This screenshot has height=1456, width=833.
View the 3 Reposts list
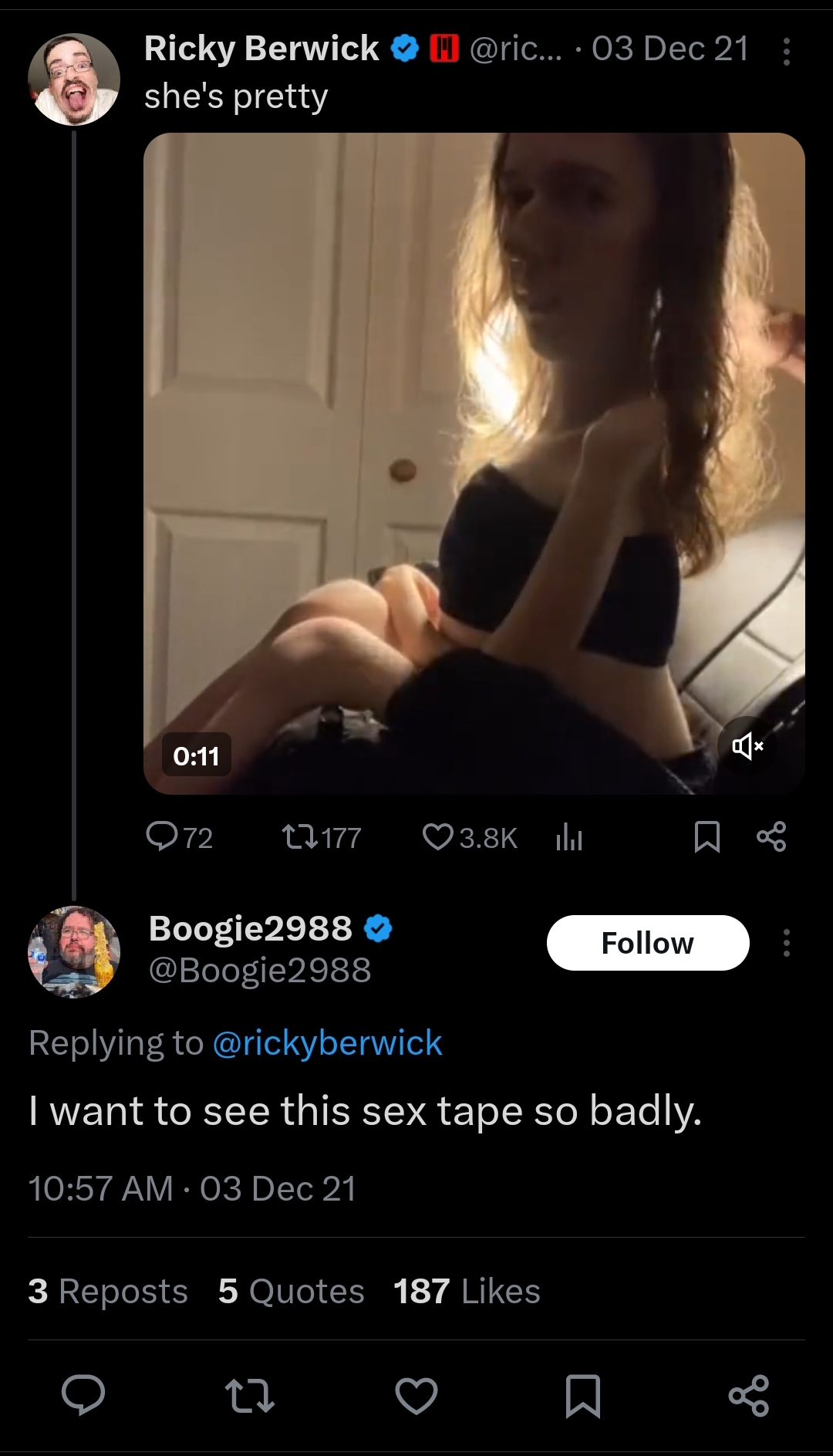(x=108, y=1292)
